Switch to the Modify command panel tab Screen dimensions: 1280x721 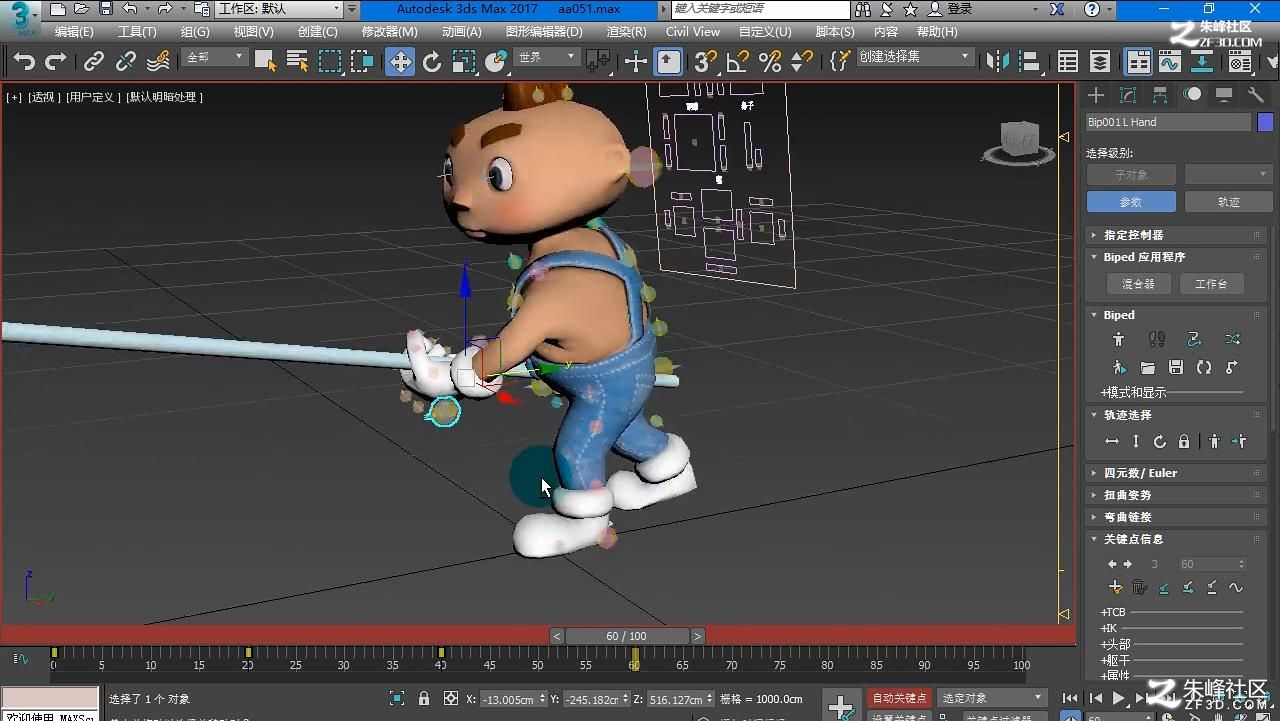pos(1128,95)
